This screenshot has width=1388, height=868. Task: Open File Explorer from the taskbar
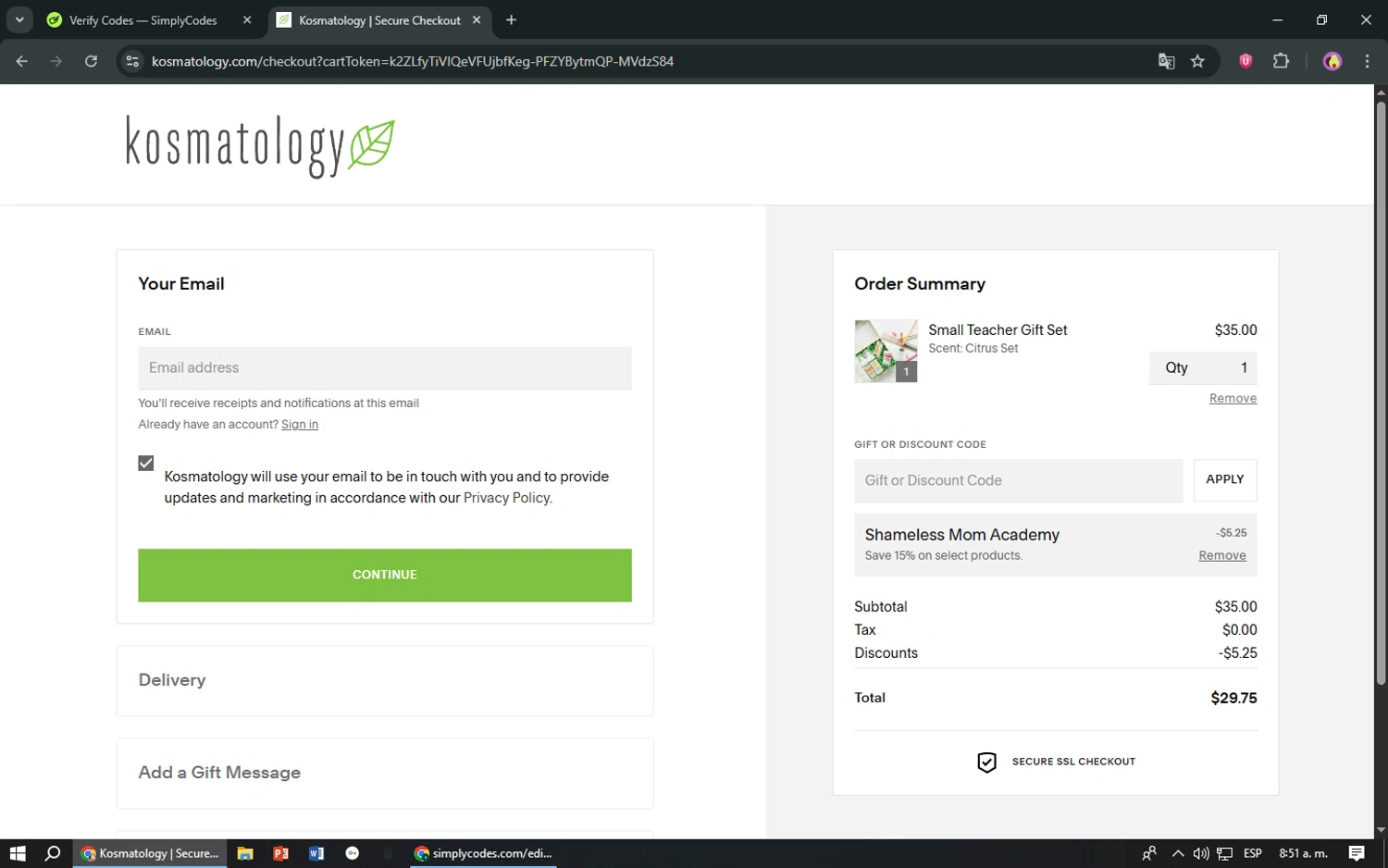pos(245,853)
